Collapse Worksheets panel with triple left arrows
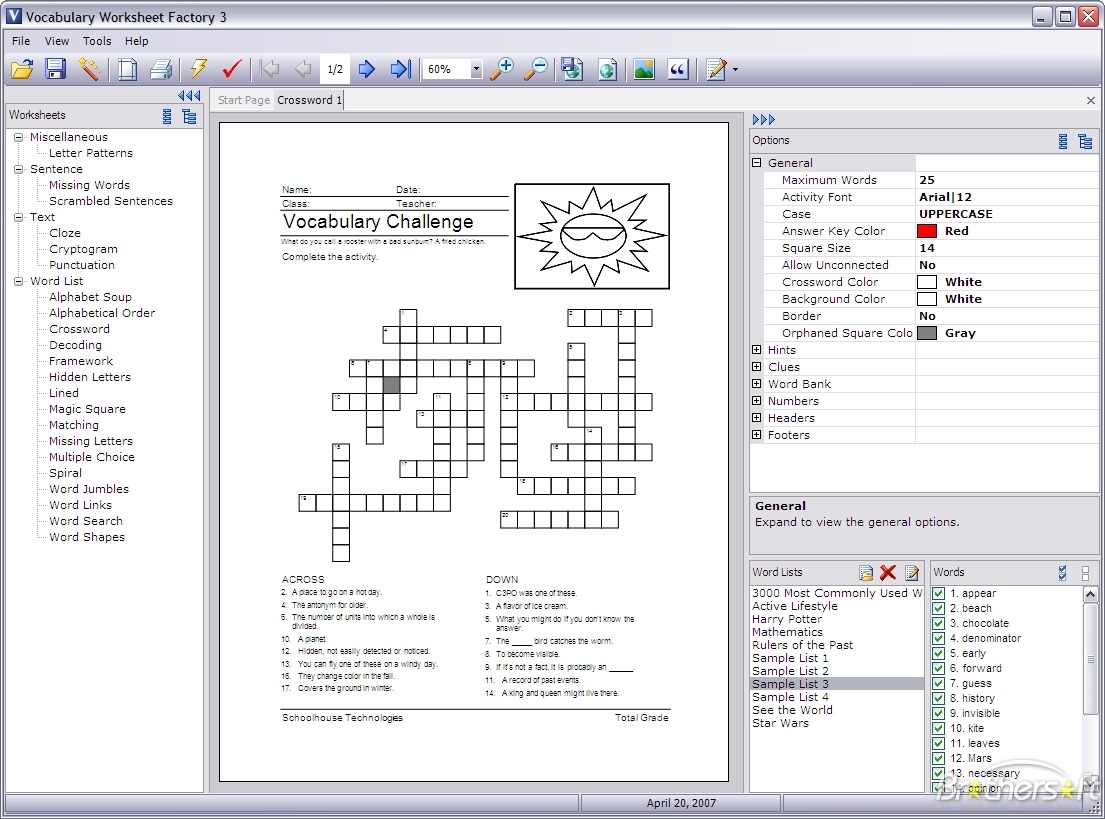The width and height of the screenshot is (1105, 819). 189,96
